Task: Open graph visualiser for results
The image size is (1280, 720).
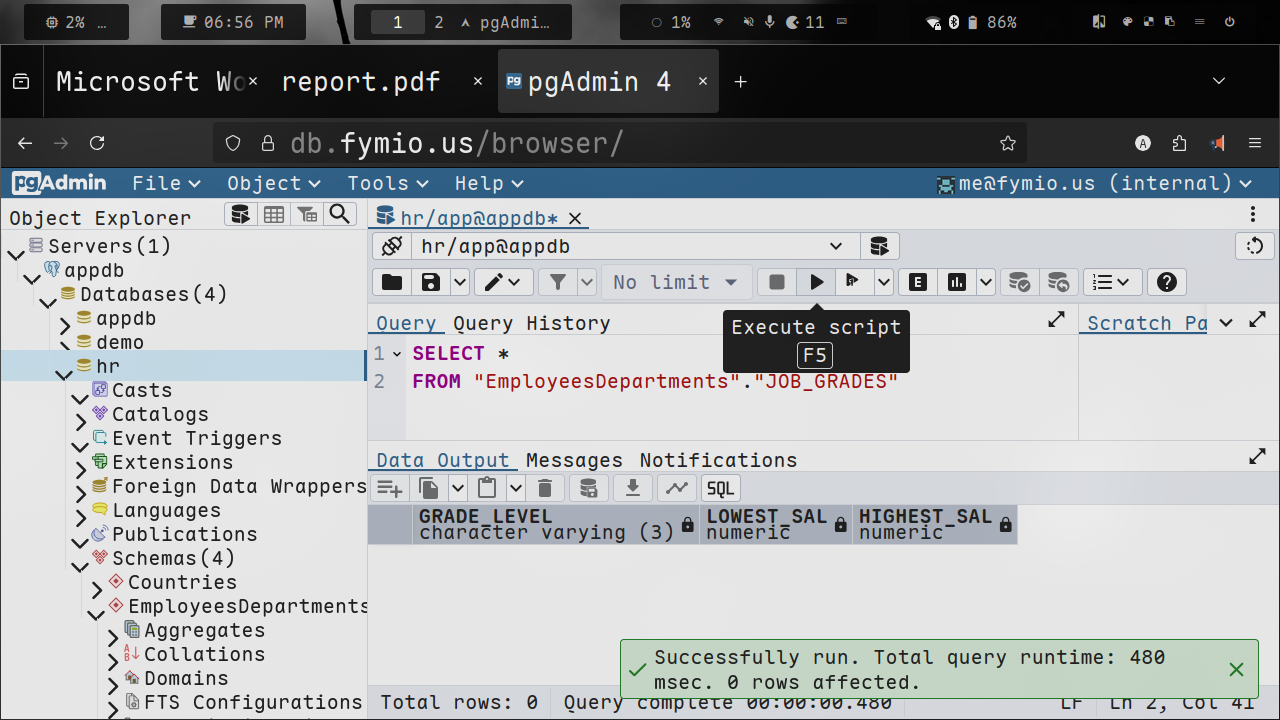Action: click(x=677, y=488)
